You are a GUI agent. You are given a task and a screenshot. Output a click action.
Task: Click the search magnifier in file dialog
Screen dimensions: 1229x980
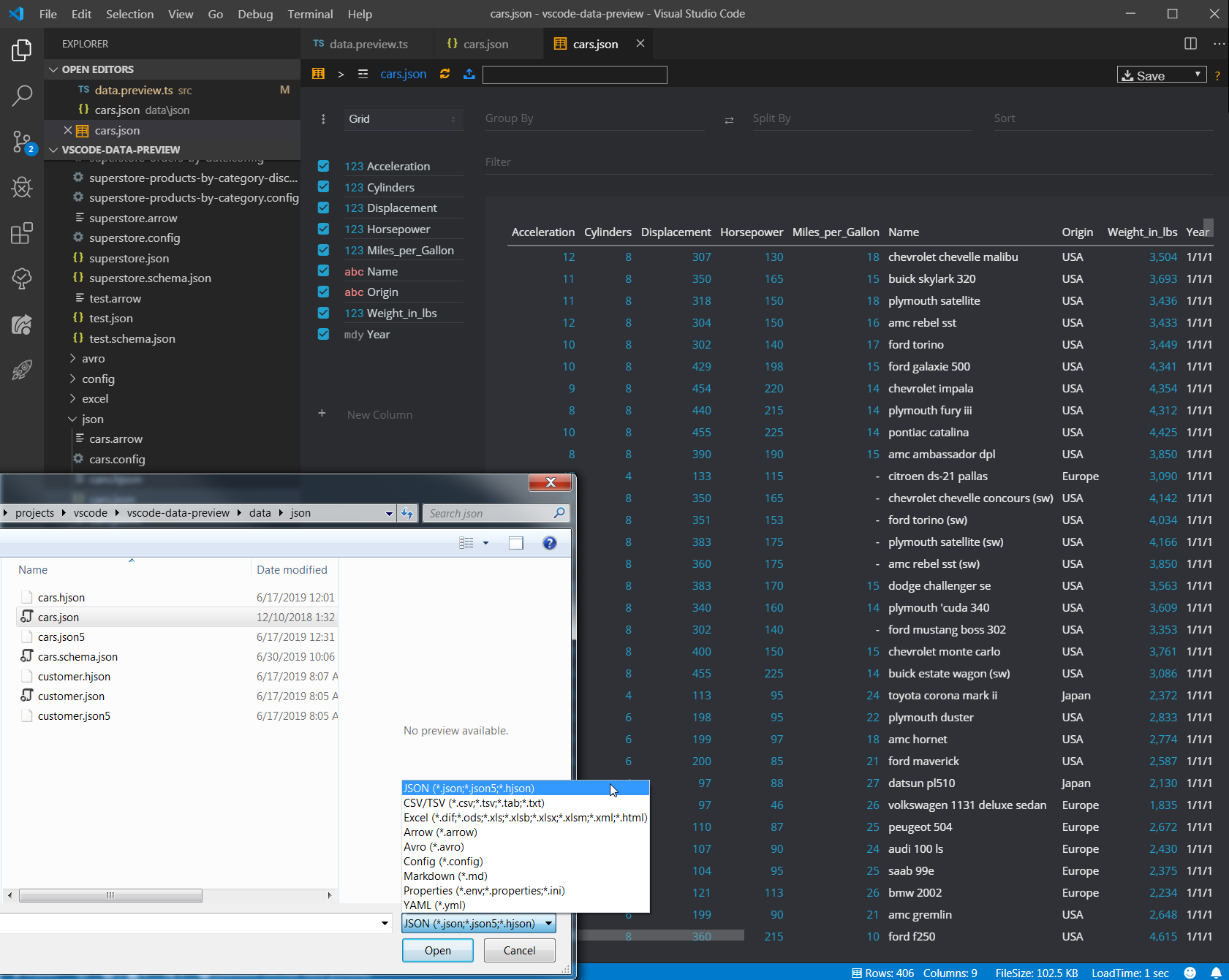coord(559,513)
